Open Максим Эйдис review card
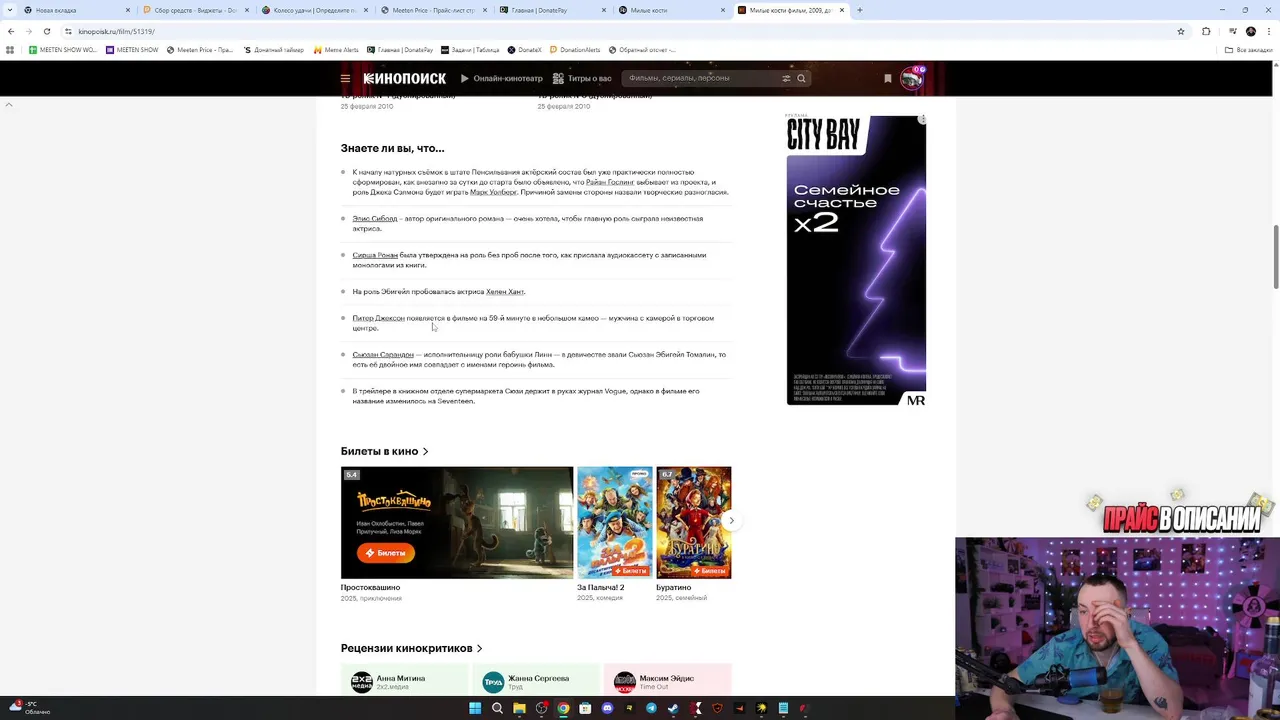 click(x=668, y=680)
